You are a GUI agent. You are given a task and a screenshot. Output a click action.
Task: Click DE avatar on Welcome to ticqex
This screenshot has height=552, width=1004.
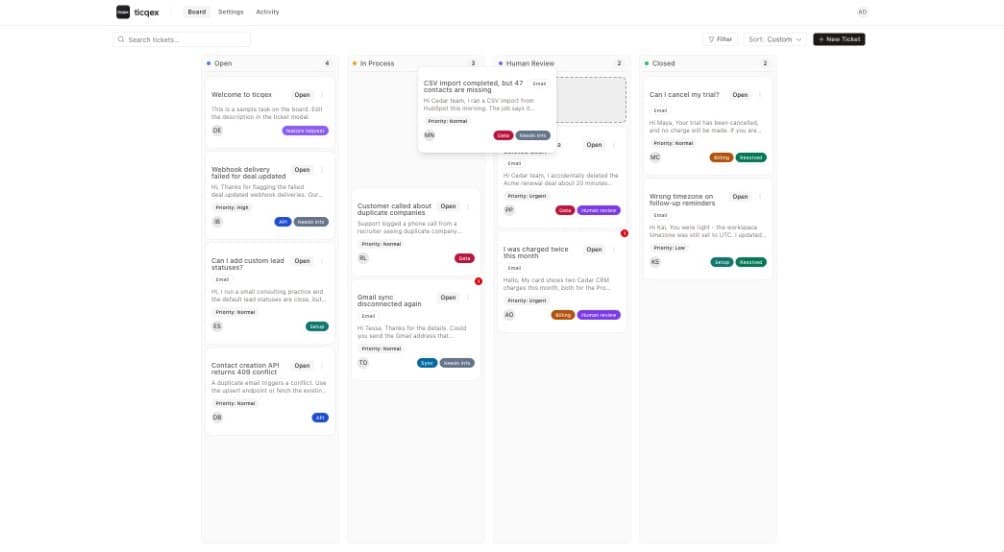[217, 131]
